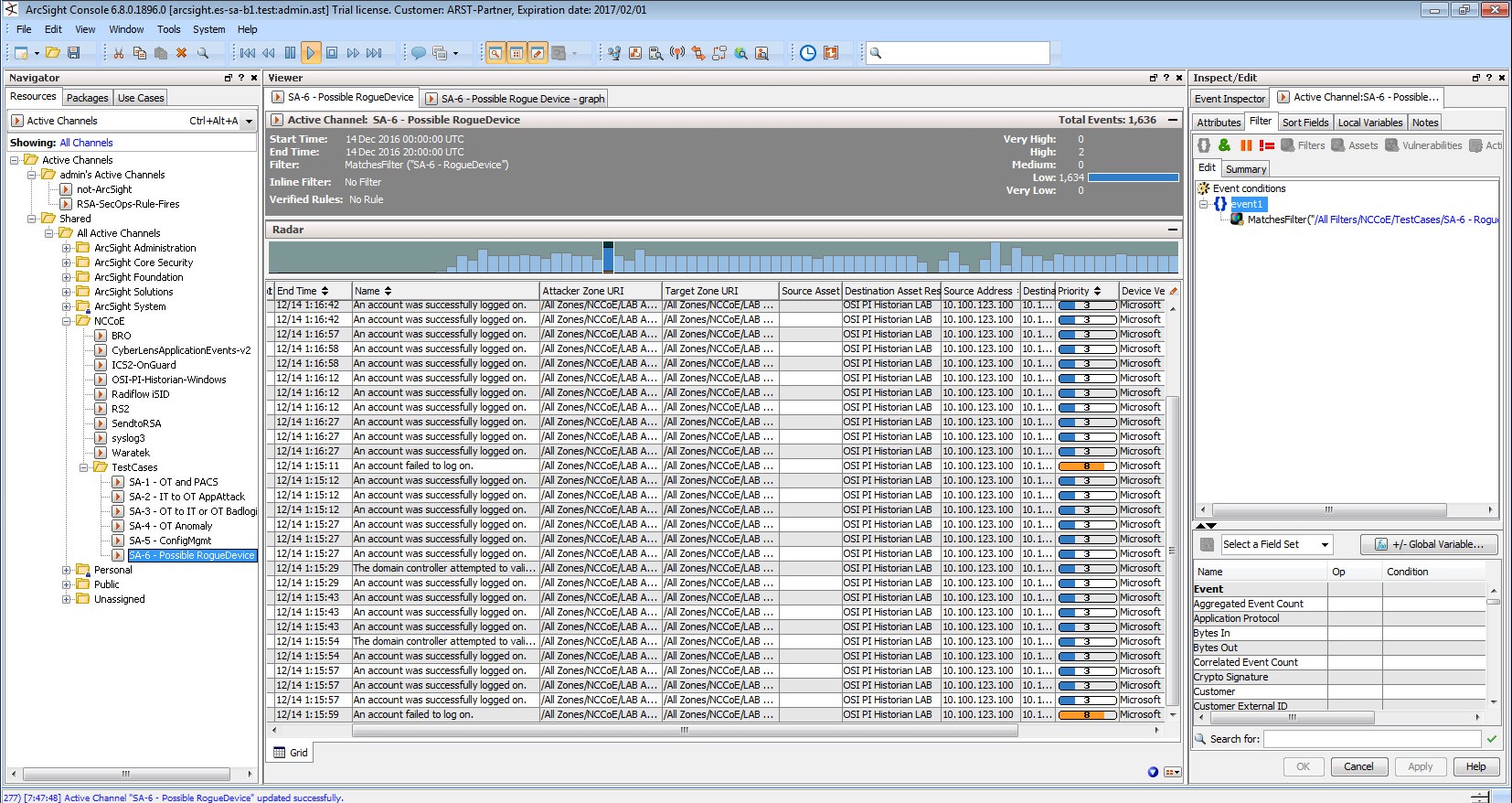Image resolution: width=1512 pixels, height=803 pixels.
Task: Click the speech bubble annotation icon
Action: coord(418,53)
